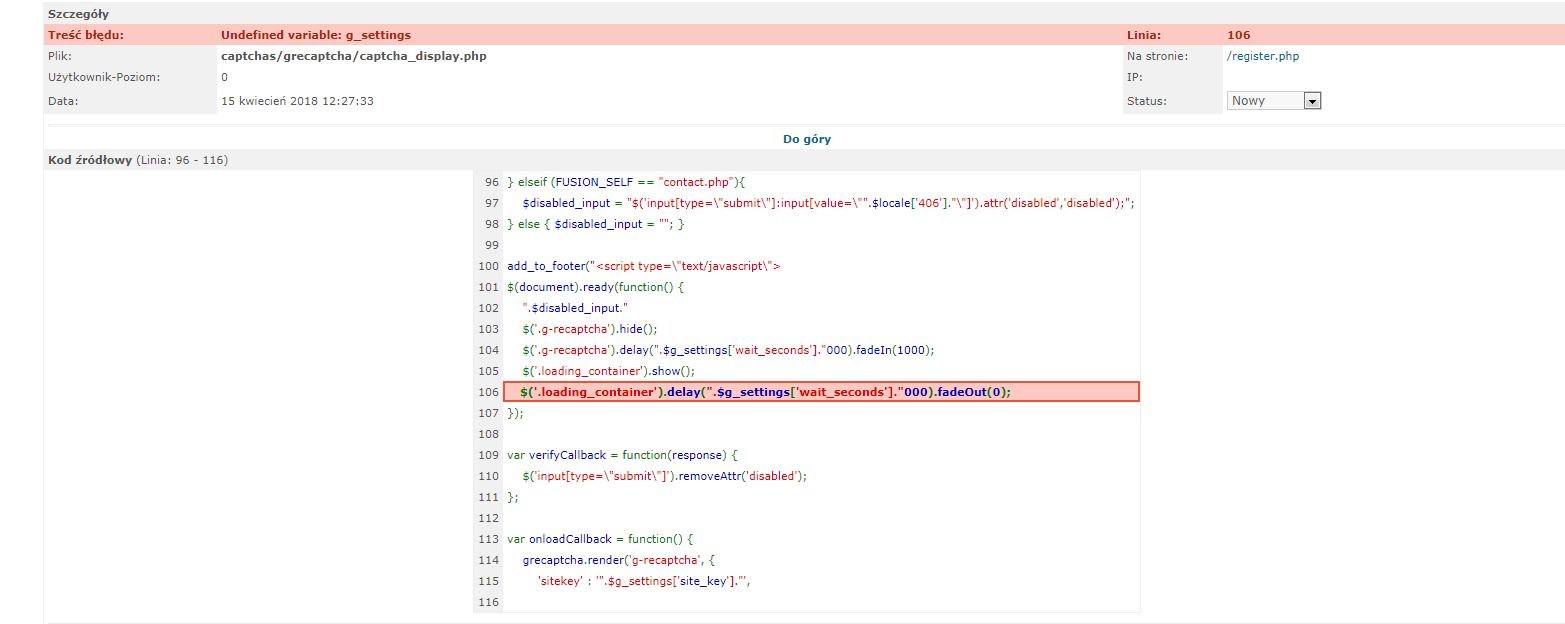Open the /register.php page link

pyautogui.click(x=1263, y=56)
